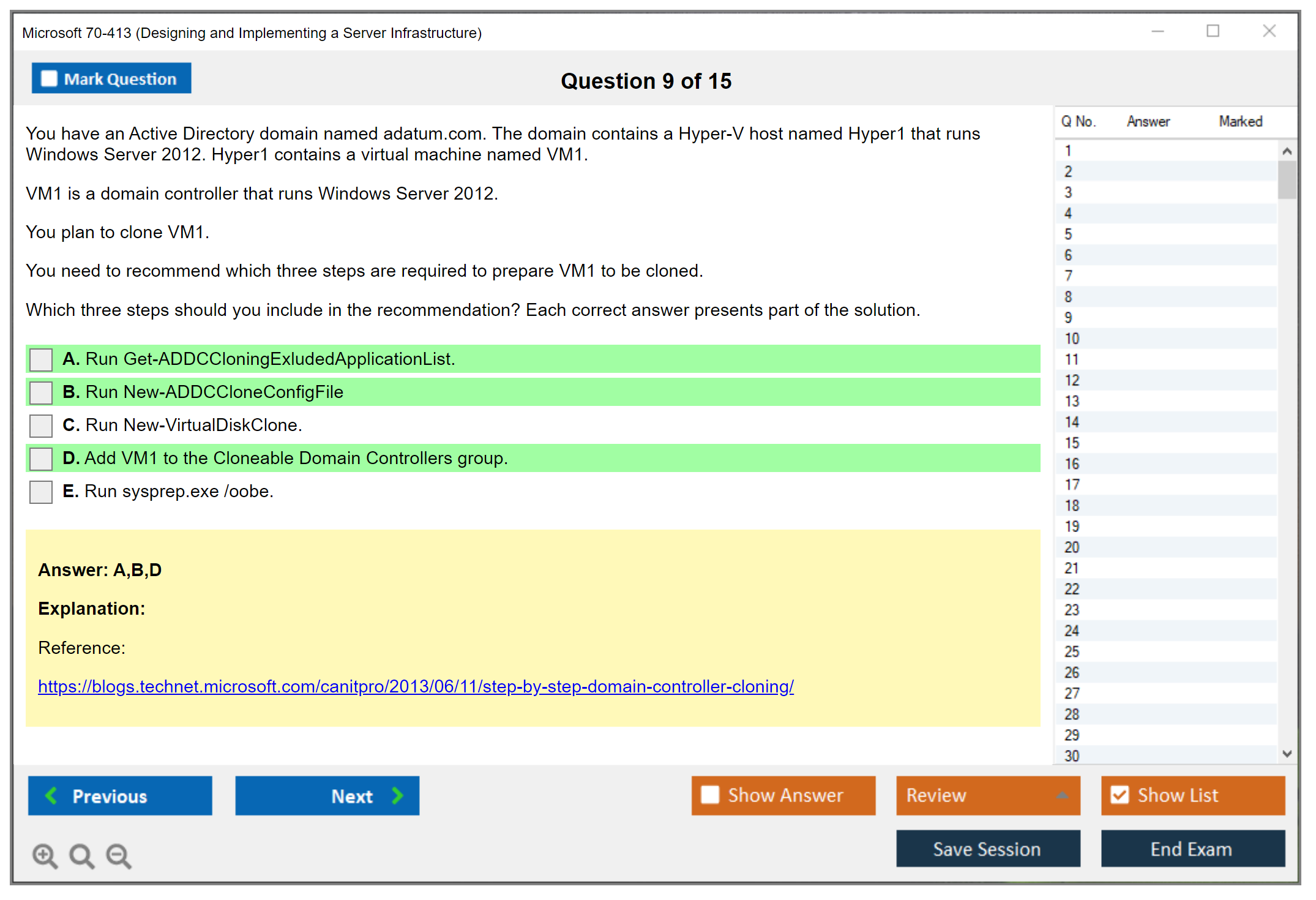Check answer option B checkbox

[x=40, y=392]
